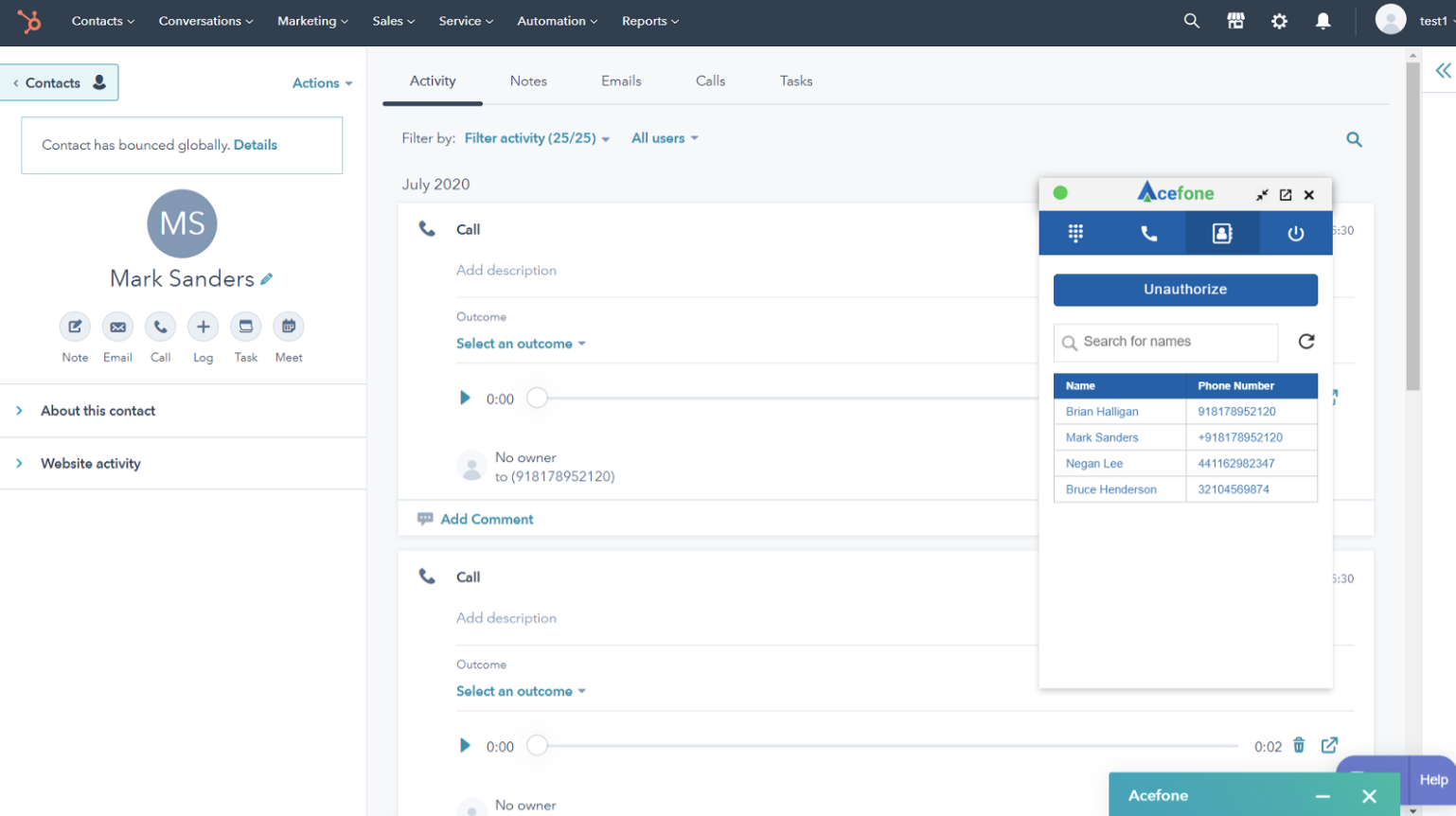1456x816 pixels.
Task: Open the global search magnifier in top bar
Action: [x=1192, y=21]
